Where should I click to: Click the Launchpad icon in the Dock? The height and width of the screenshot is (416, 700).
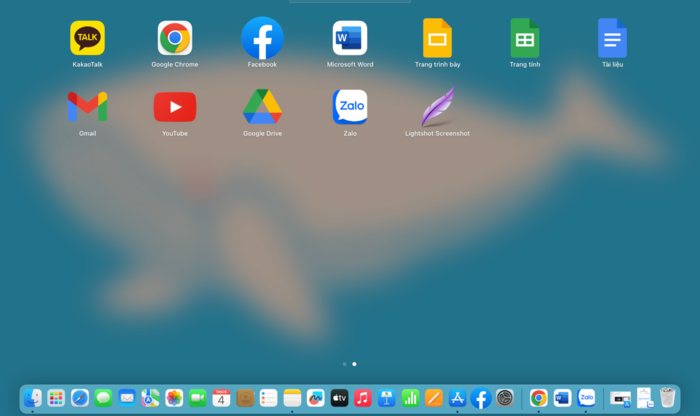click(x=56, y=398)
